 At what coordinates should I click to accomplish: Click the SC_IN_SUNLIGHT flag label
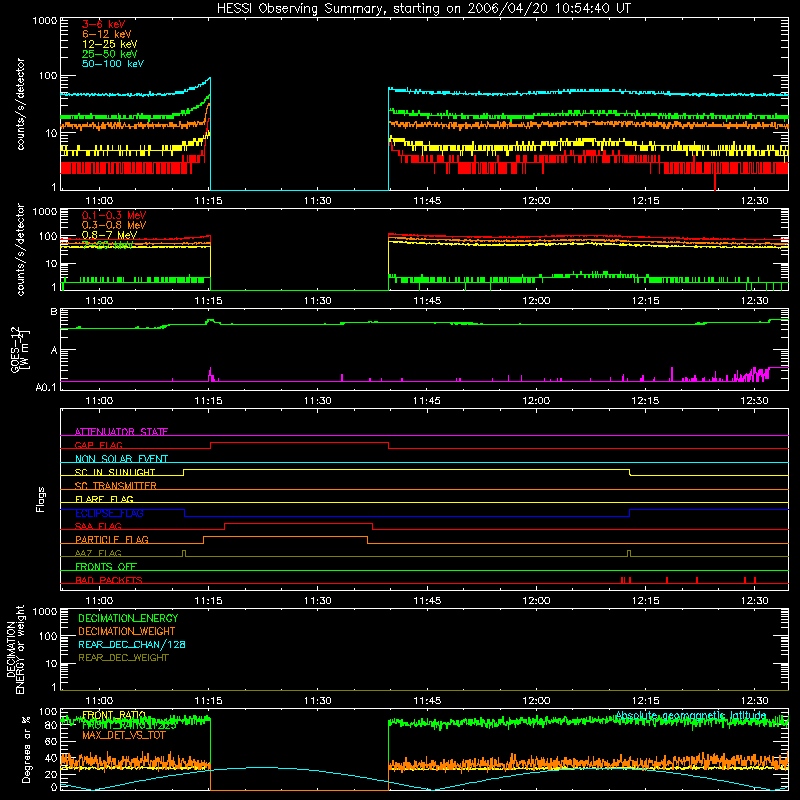tap(115, 472)
